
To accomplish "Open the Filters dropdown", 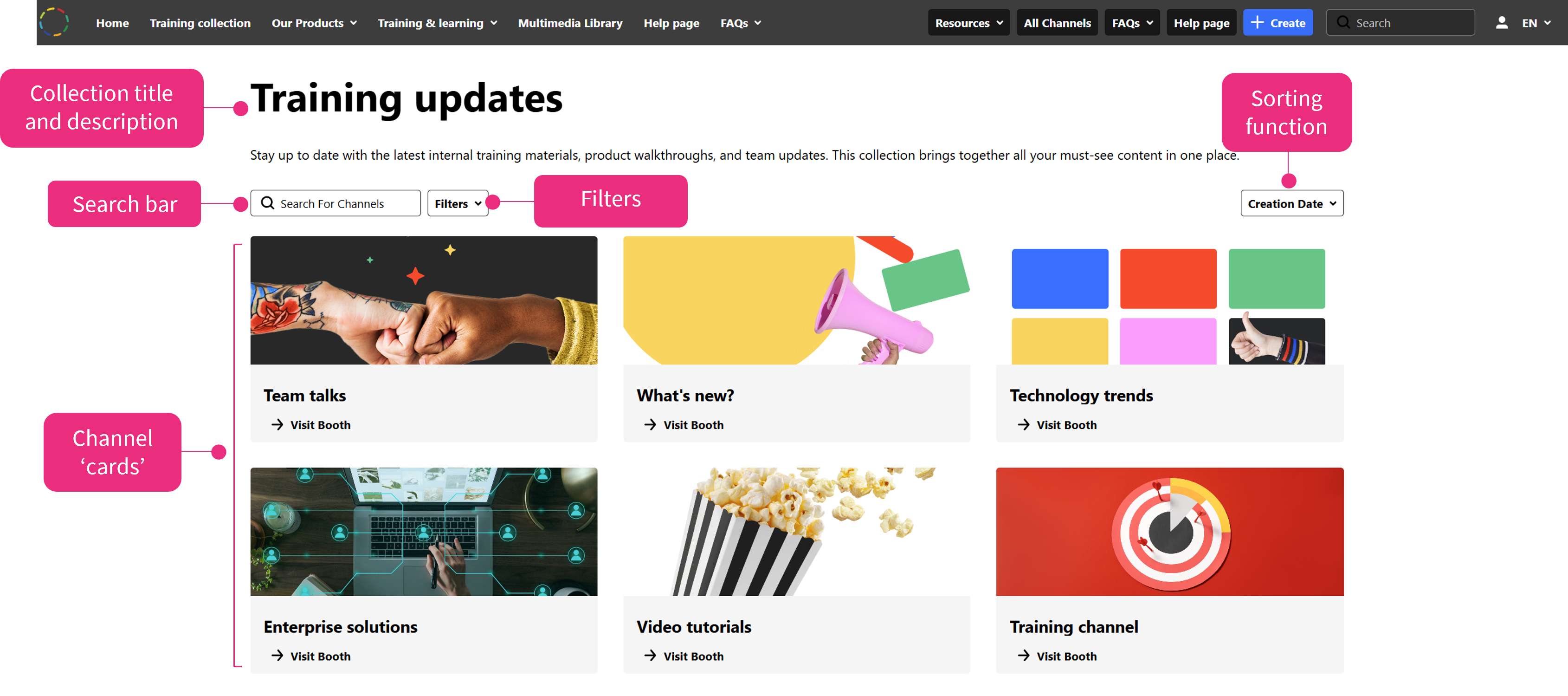I will click(x=458, y=203).
